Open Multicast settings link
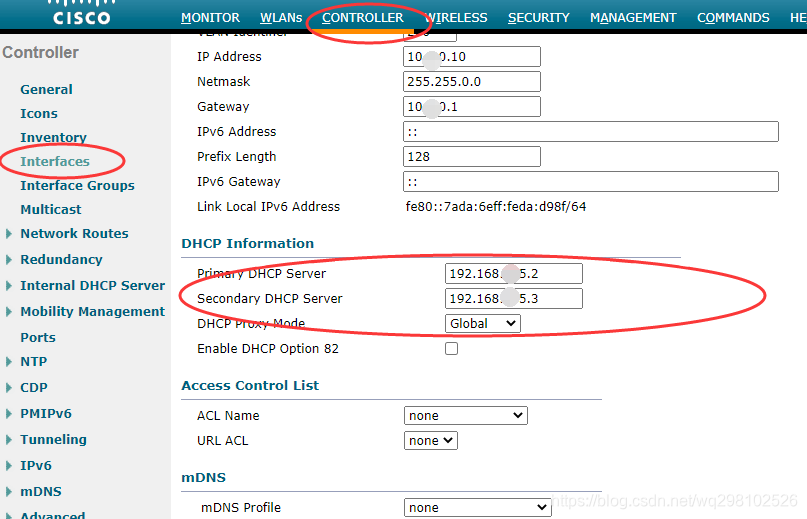This screenshot has width=807, height=519. 50,210
